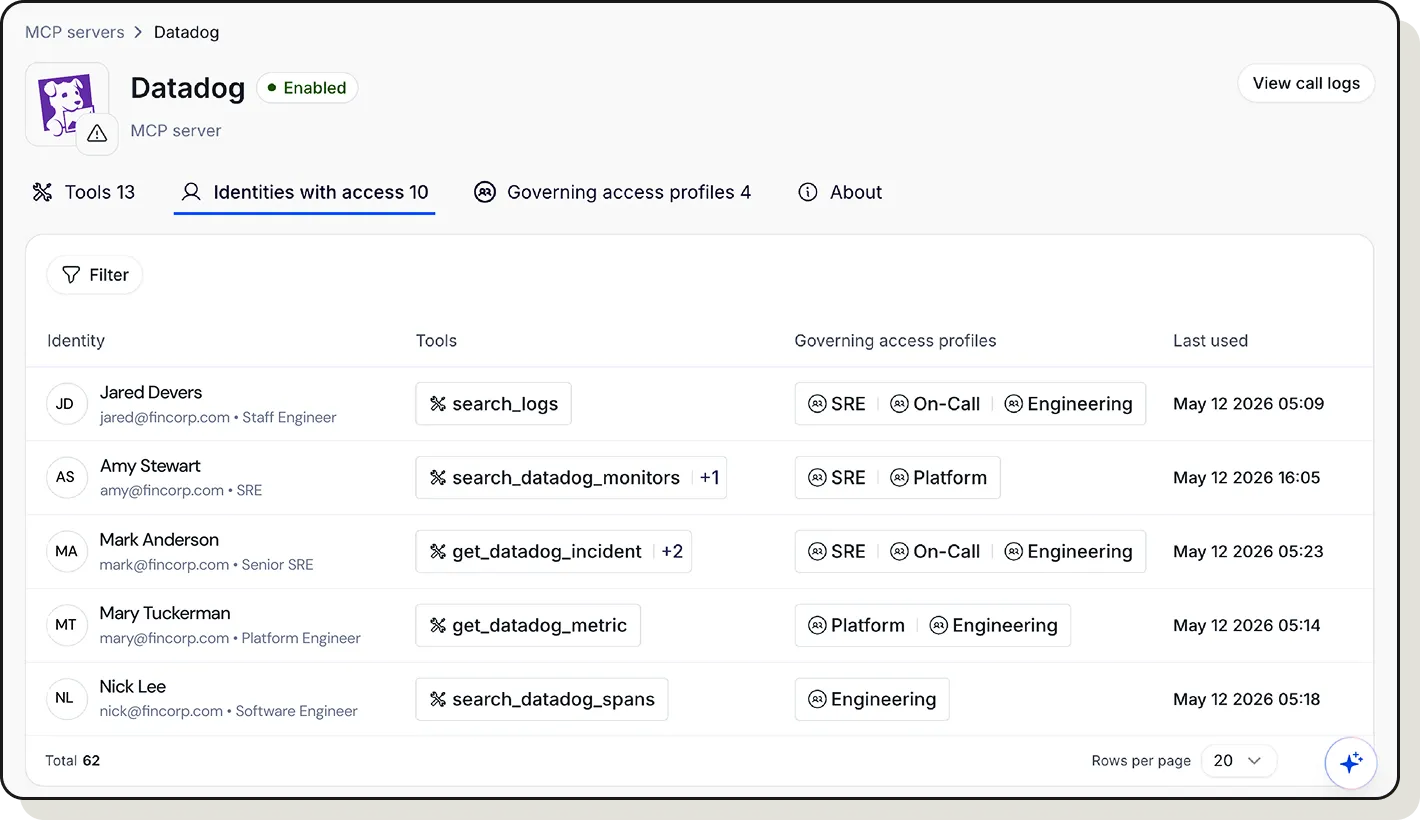
Task: Click Platform profile in Amy Stewart row
Action: [x=938, y=478]
